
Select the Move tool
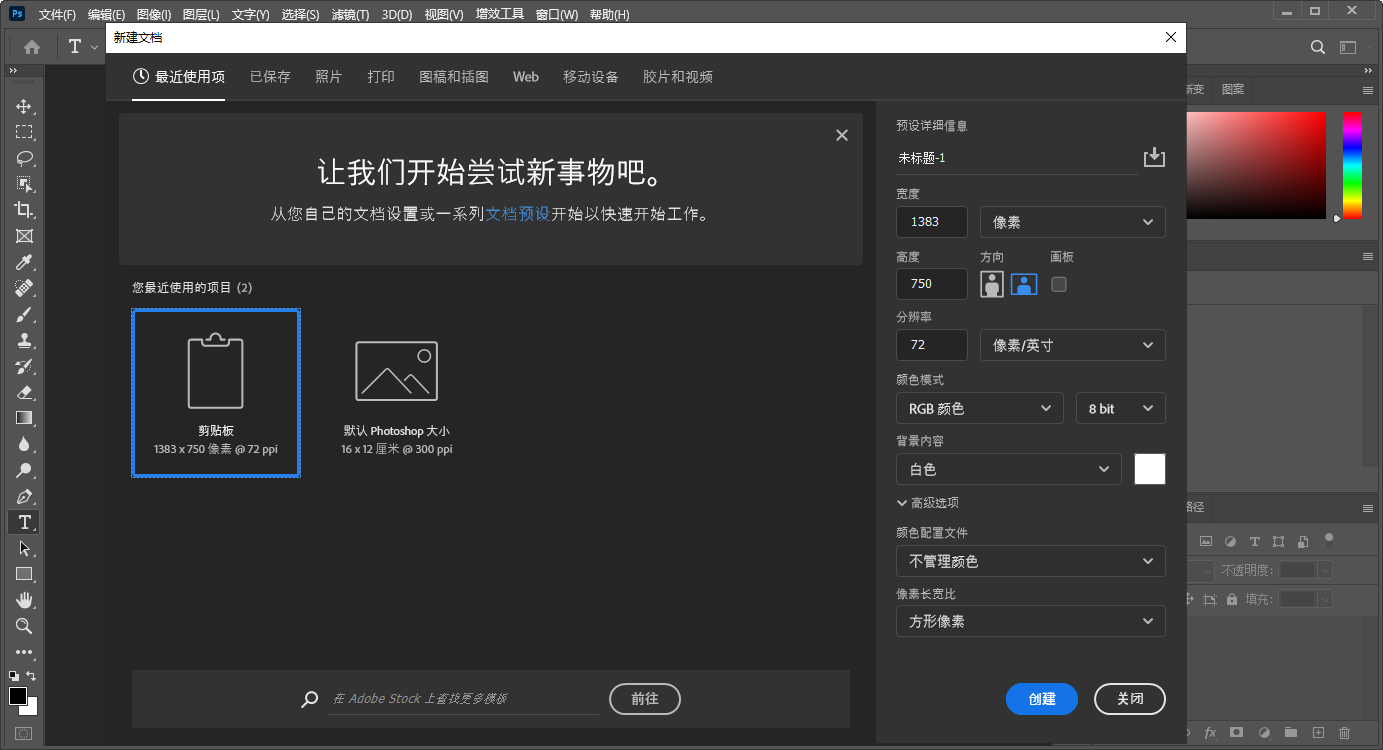click(x=24, y=105)
